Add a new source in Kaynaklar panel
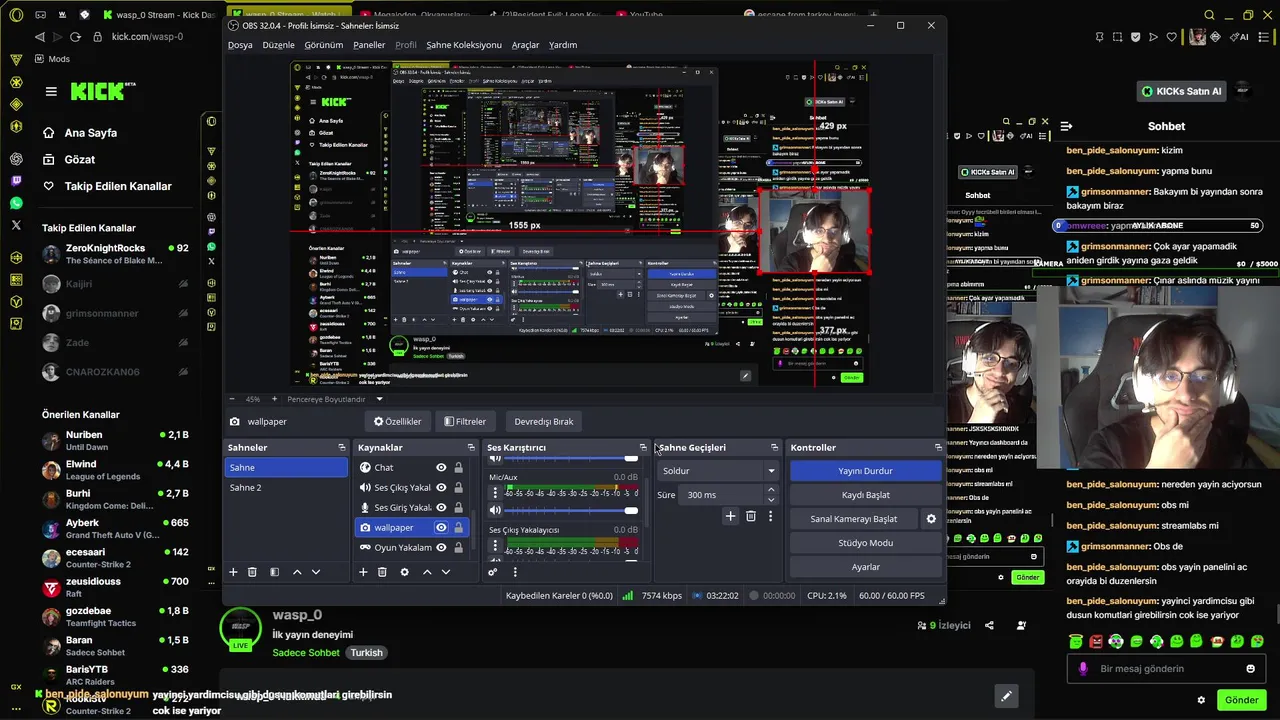 coord(363,572)
